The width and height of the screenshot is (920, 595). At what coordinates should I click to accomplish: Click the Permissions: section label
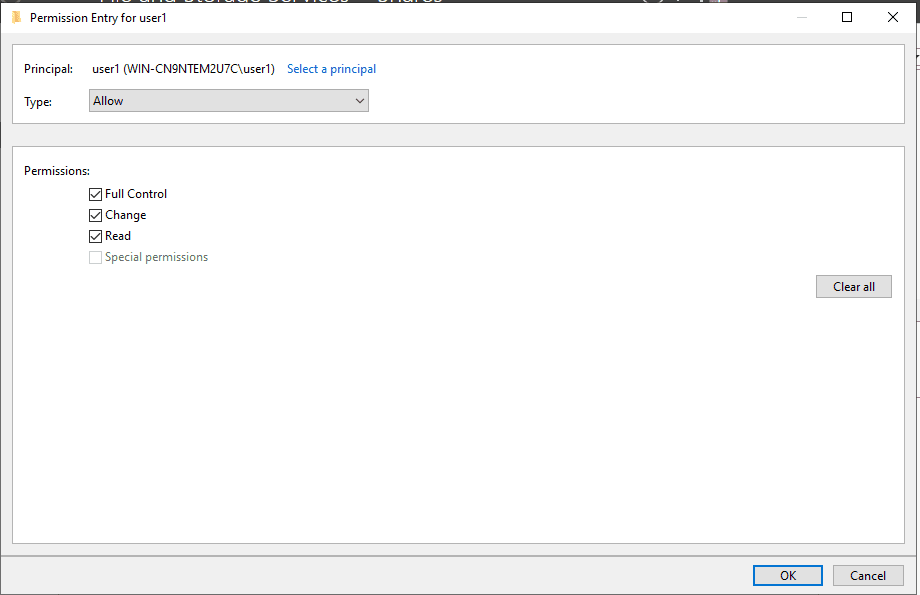click(x=57, y=171)
